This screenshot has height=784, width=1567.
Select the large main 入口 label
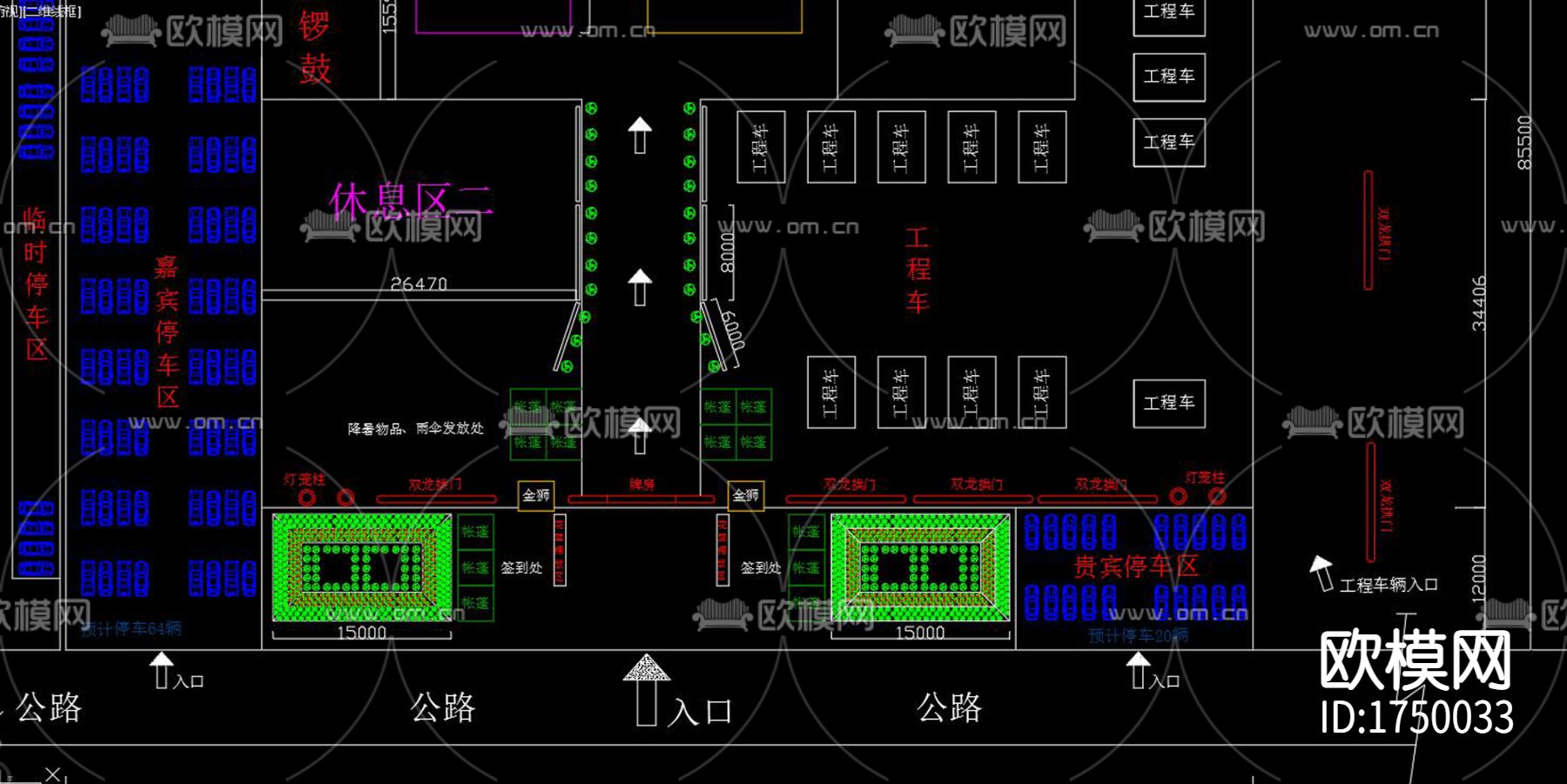point(700,712)
